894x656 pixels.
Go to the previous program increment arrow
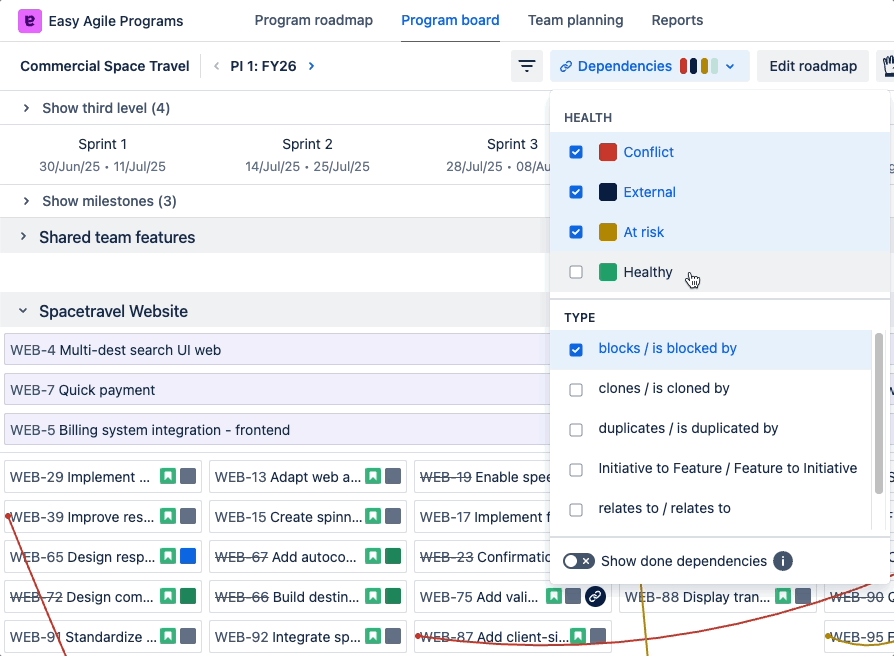(217, 66)
